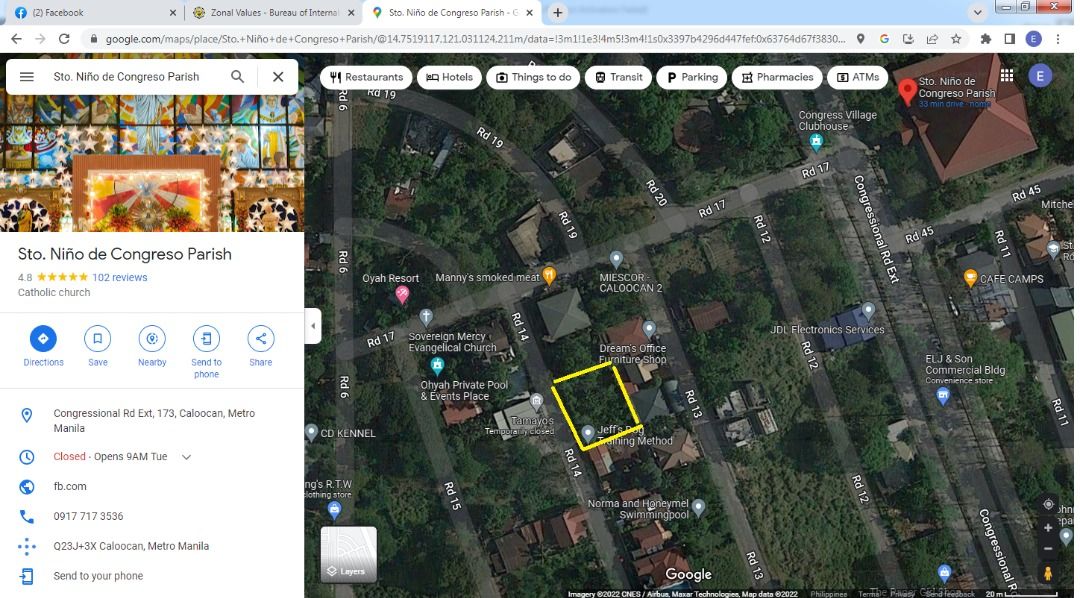Save Sto. Niño de Congreso Parish
1080x598 pixels.
tap(97, 339)
